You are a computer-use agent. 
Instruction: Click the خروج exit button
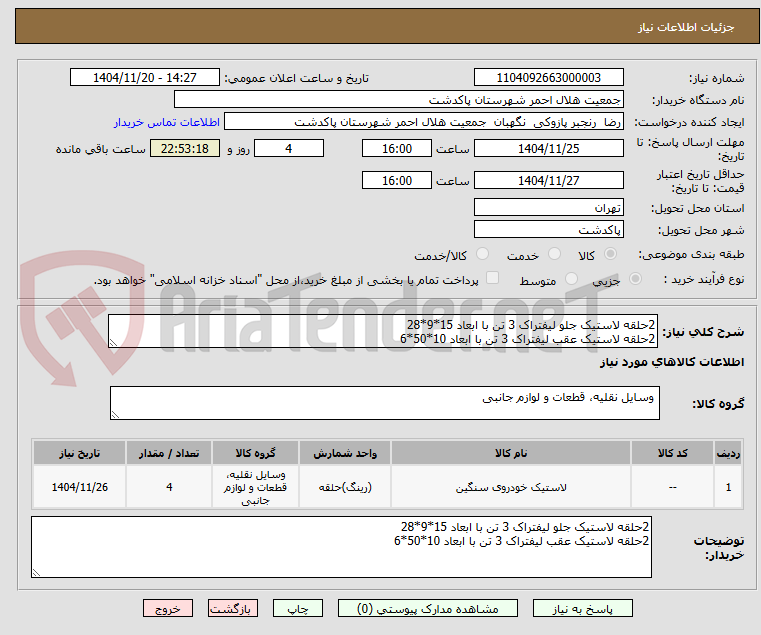(168, 608)
